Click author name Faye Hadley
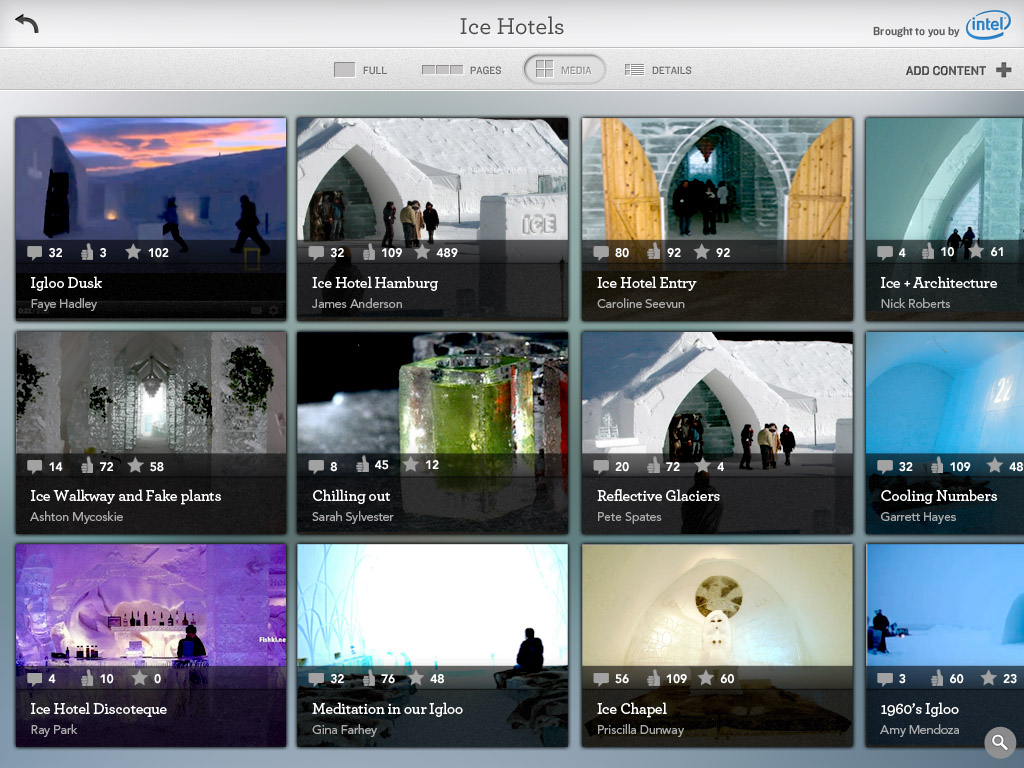 (x=63, y=304)
